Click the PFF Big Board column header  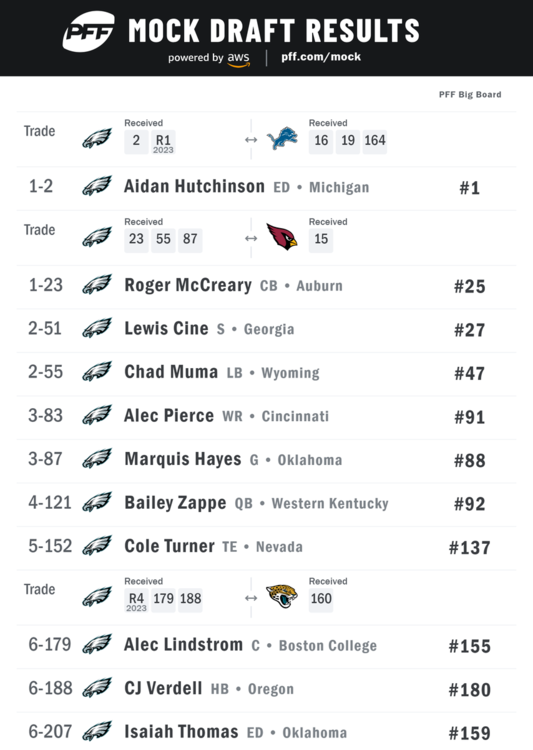pos(470,95)
